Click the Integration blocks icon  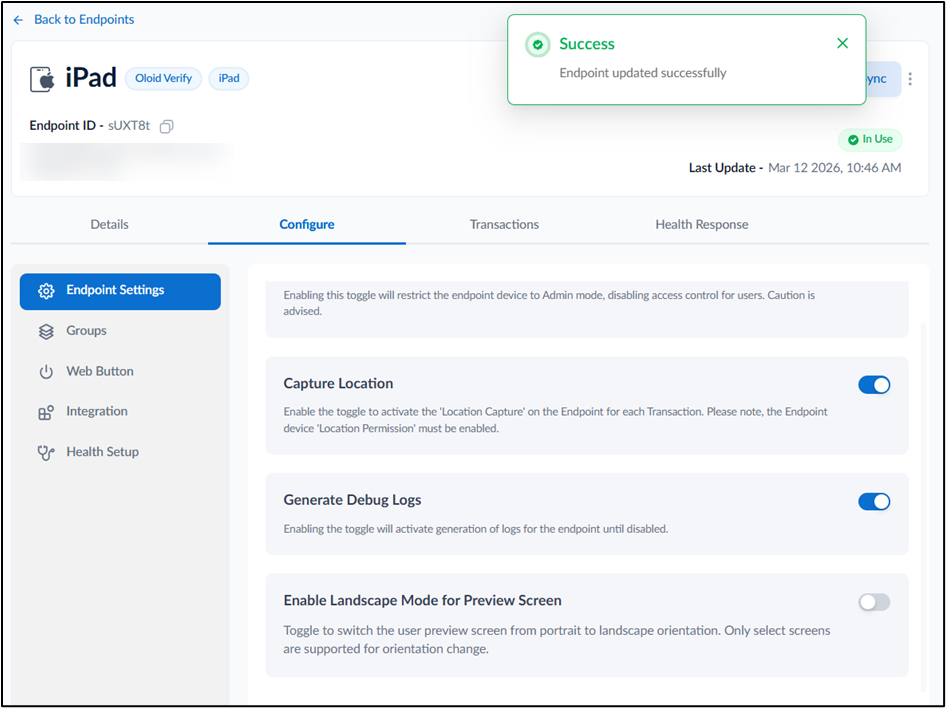point(46,412)
